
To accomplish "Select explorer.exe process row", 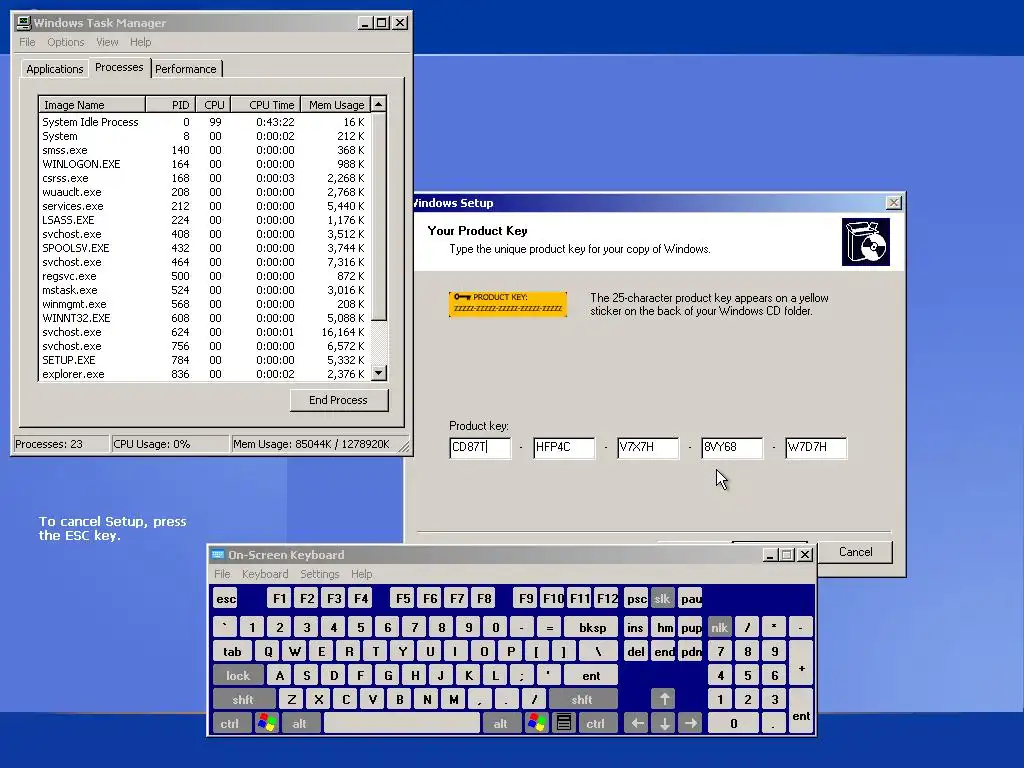I will tap(204, 374).
